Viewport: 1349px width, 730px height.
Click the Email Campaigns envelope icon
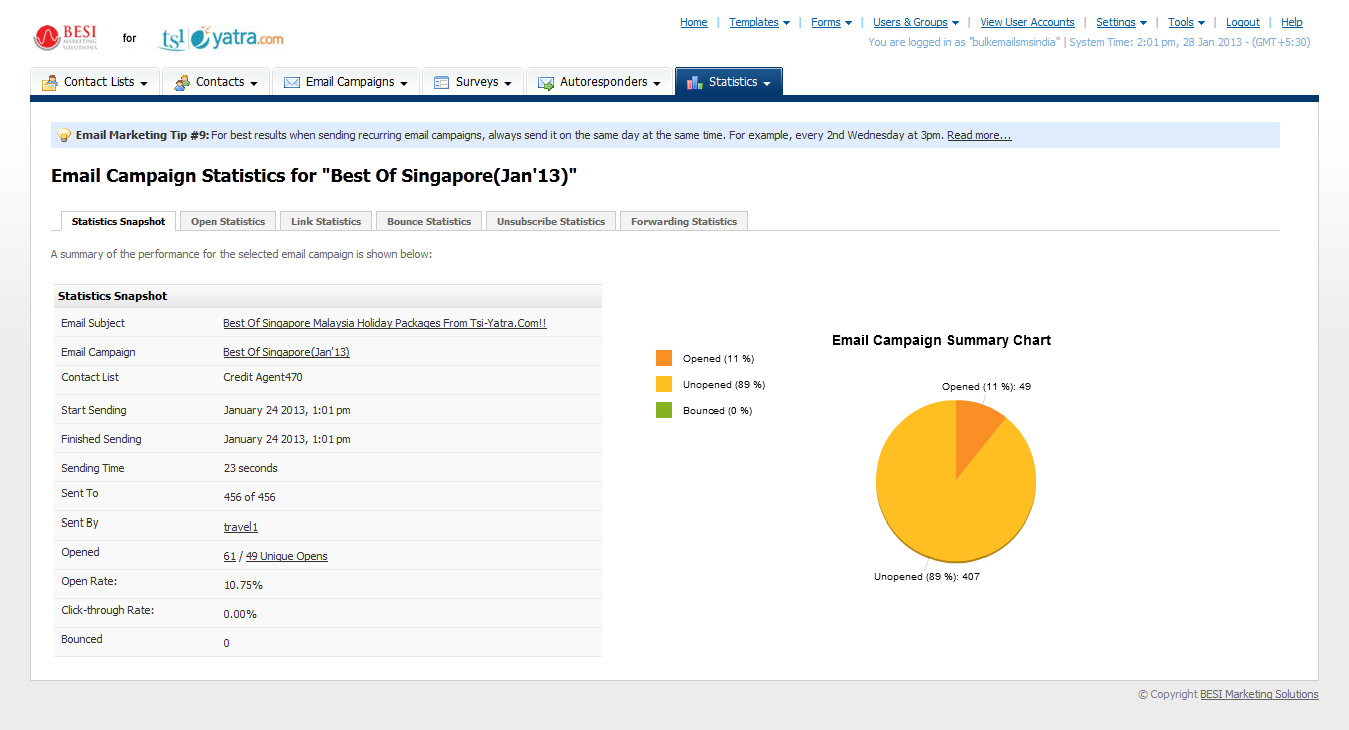pyautogui.click(x=292, y=83)
